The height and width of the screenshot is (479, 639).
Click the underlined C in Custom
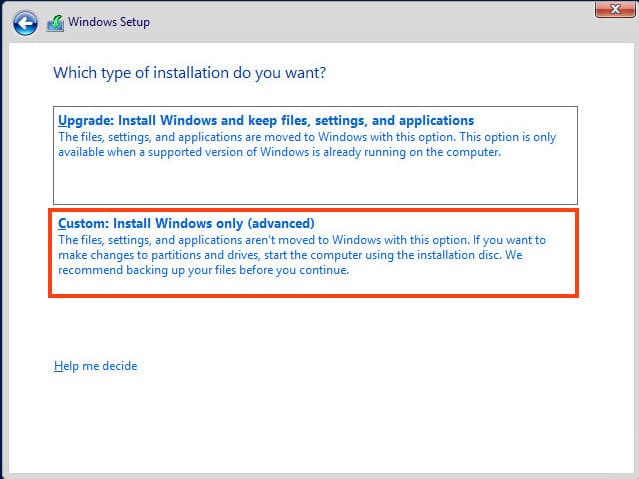coord(63,223)
